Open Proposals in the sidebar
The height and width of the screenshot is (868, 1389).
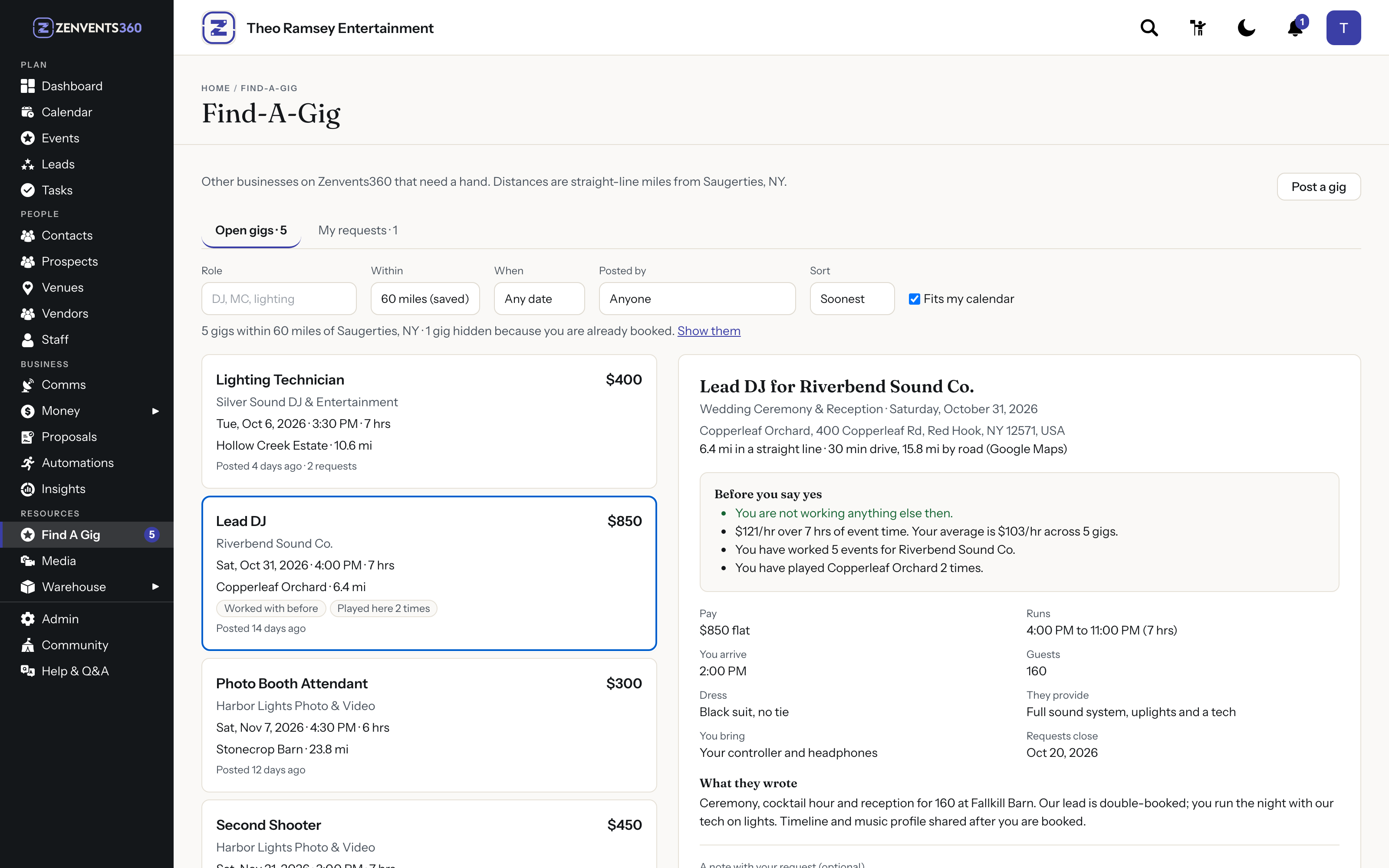click(x=87, y=437)
